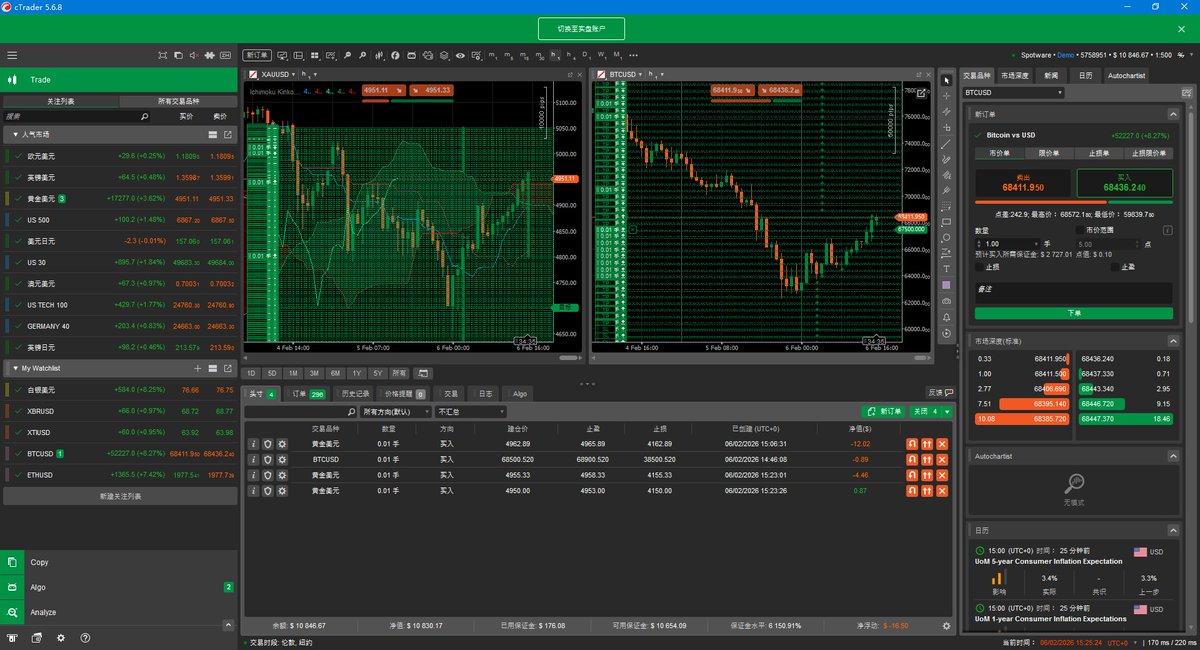Select the 止损限价单 stop limit order type
The width and height of the screenshot is (1200, 650).
tap(1148, 153)
